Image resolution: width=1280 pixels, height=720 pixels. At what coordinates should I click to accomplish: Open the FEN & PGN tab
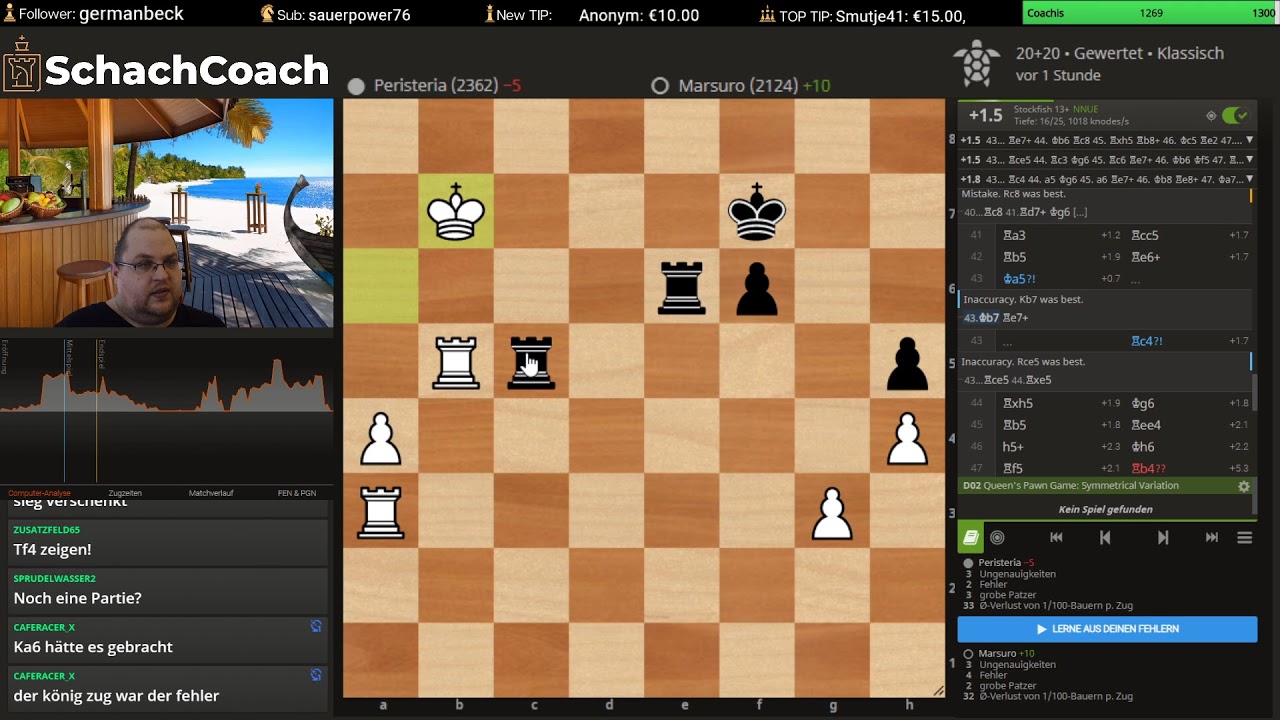click(297, 493)
